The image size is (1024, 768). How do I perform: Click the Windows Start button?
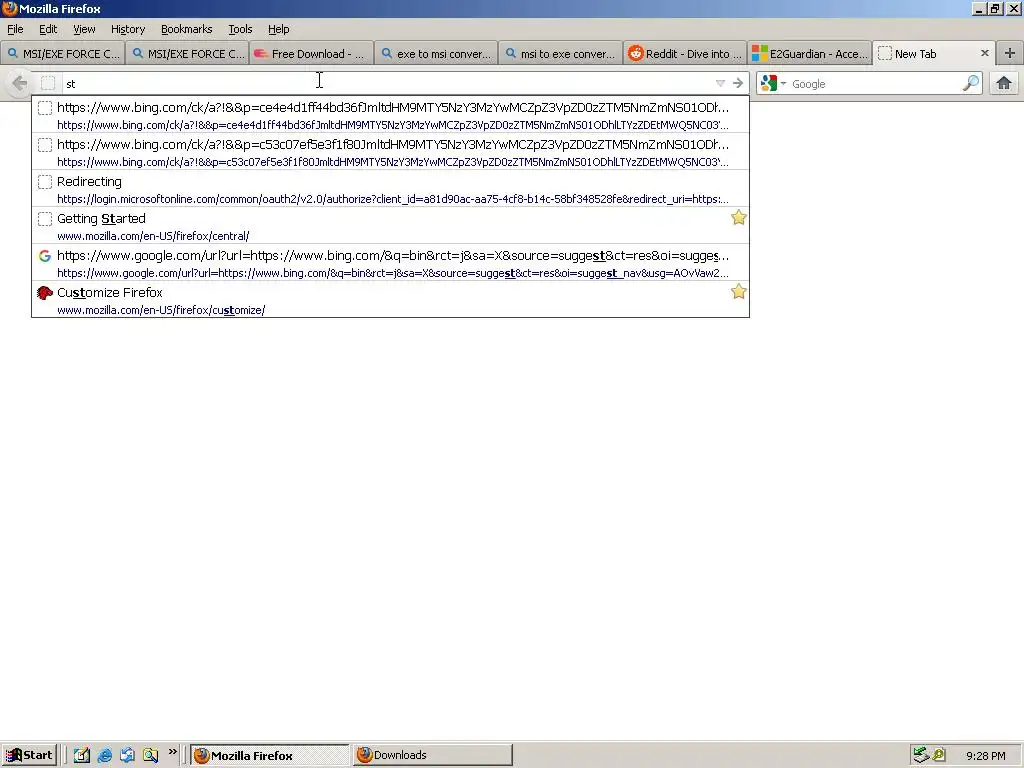[29, 755]
